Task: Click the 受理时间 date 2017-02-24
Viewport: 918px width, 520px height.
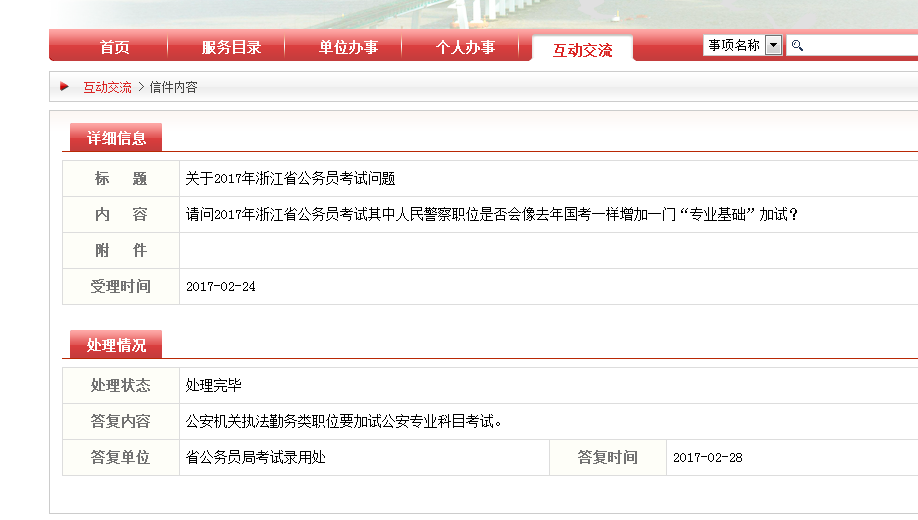Action: point(221,287)
